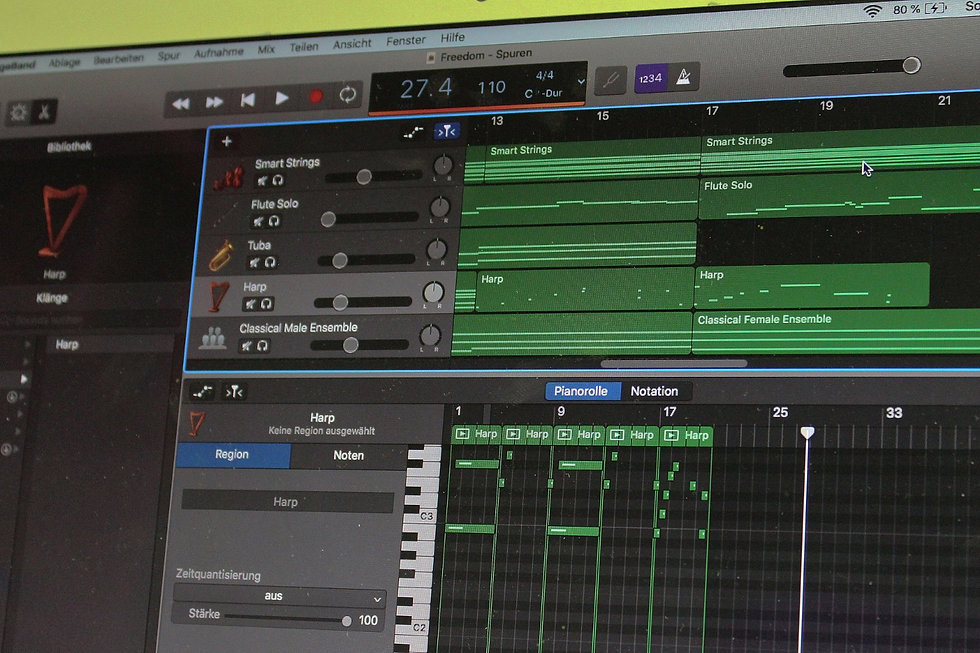The height and width of the screenshot is (653, 980).
Task: Toggle the metronome icon
Action: coord(684,76)
